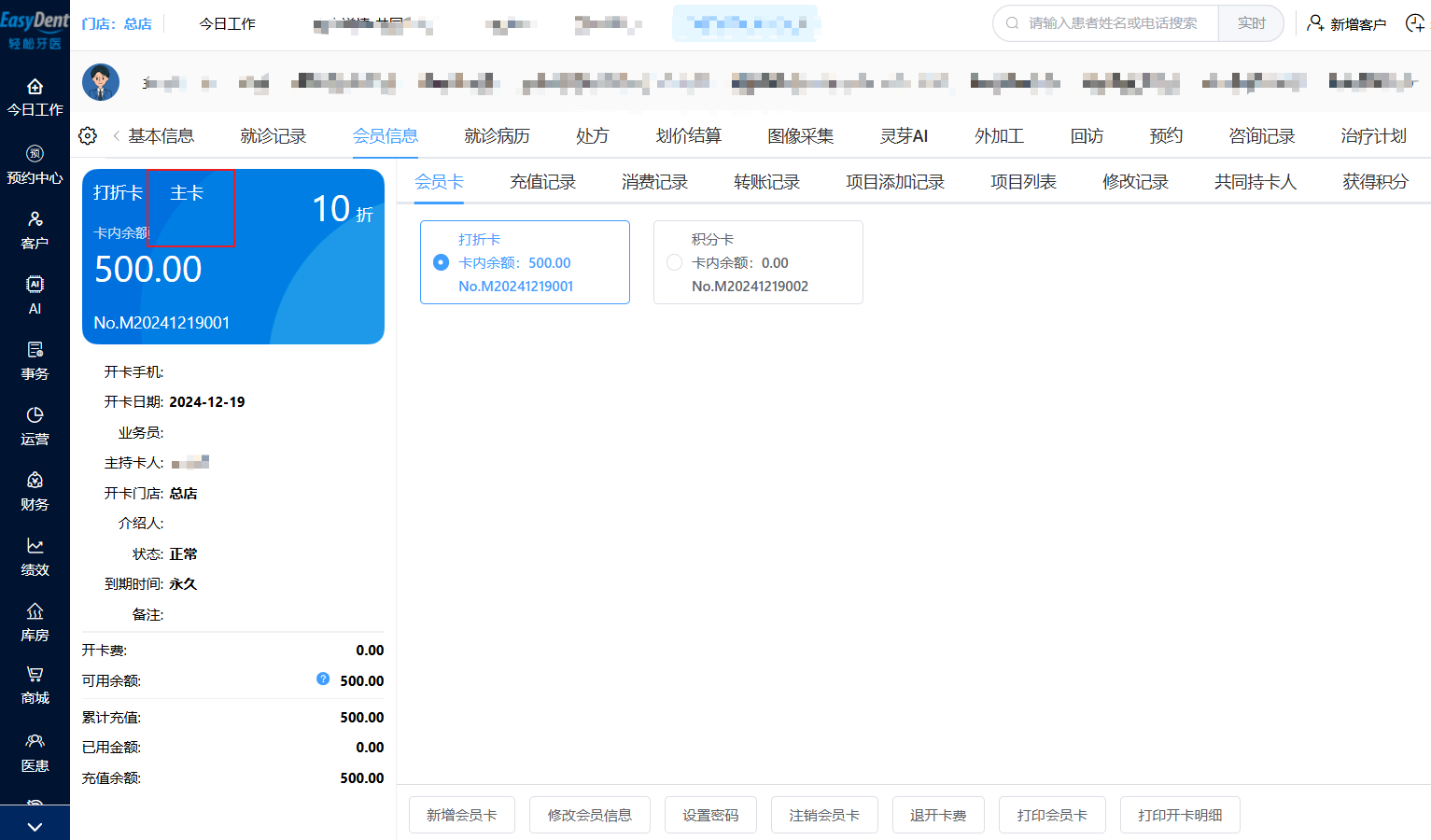Open the 治疗计划 tab
The image size is (1431, 840).
coord(1373,136)
